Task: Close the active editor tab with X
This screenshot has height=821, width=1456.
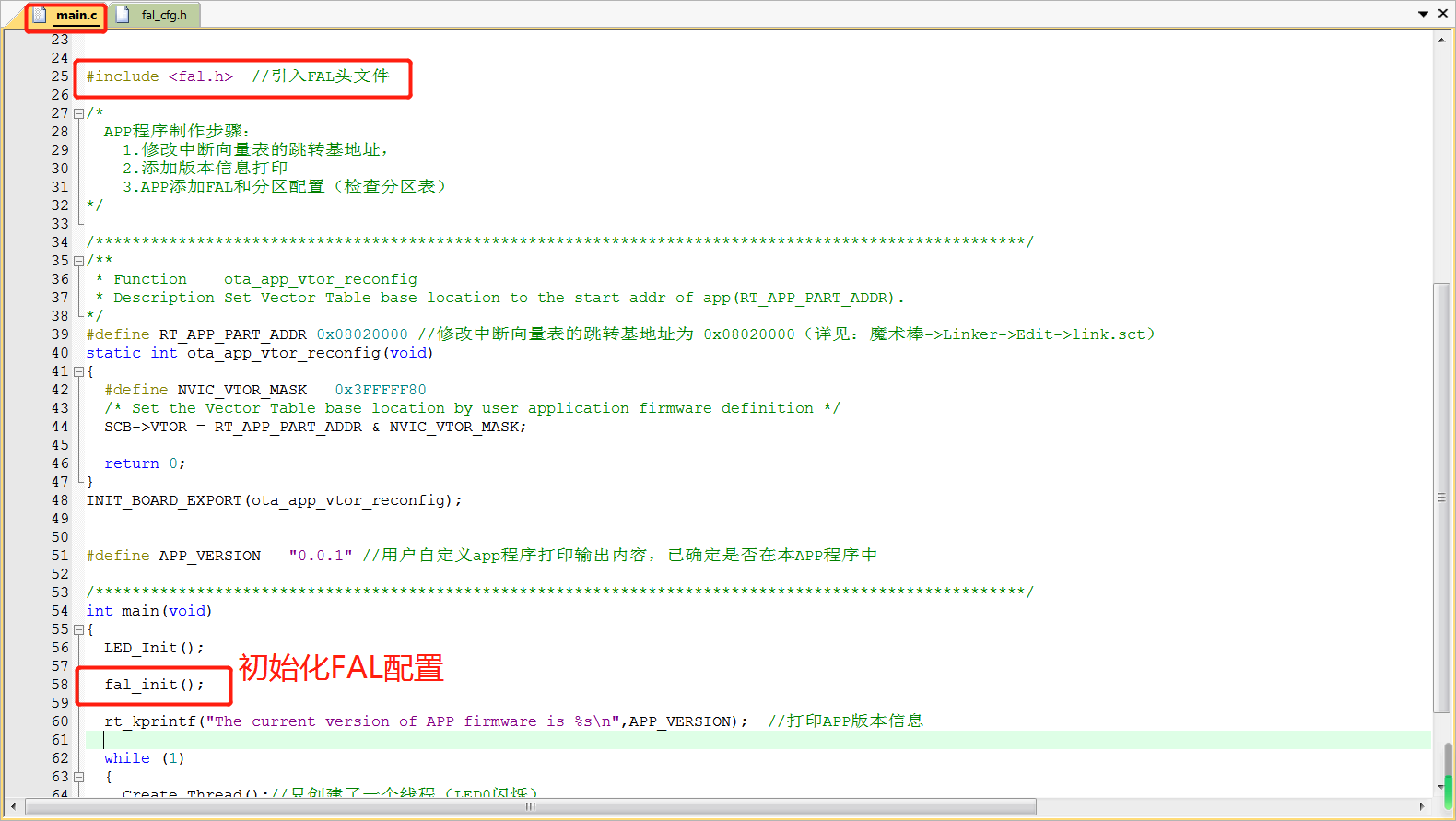Action: pos(1442,14)
